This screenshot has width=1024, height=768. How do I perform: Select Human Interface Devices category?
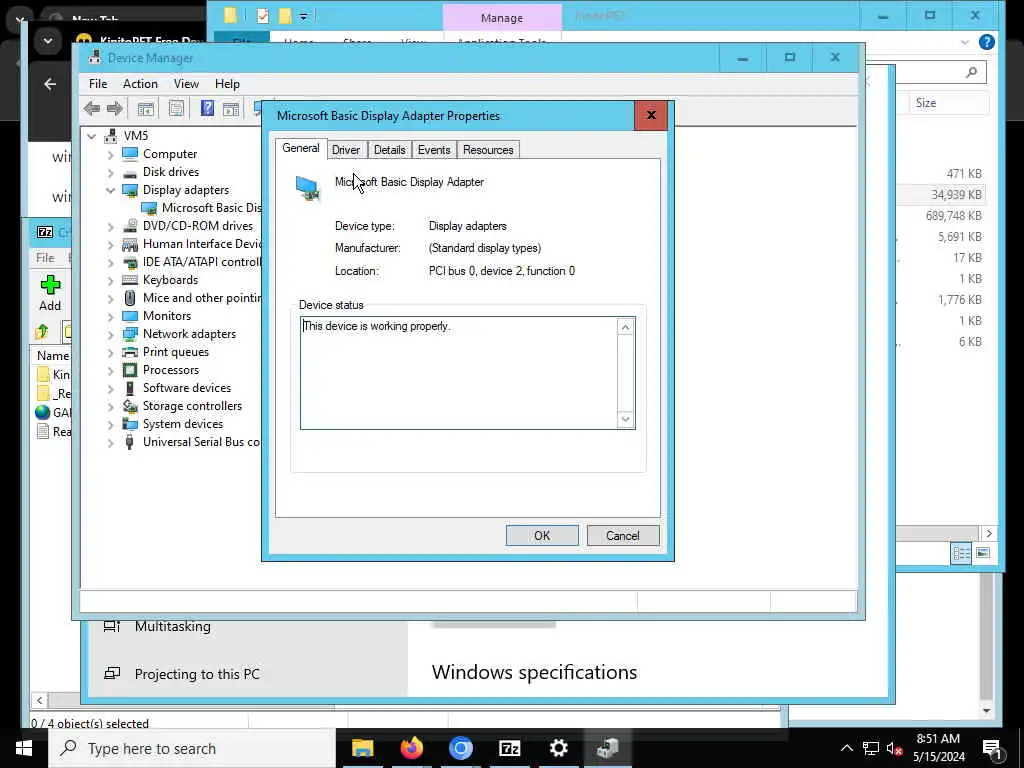(202, 244)
